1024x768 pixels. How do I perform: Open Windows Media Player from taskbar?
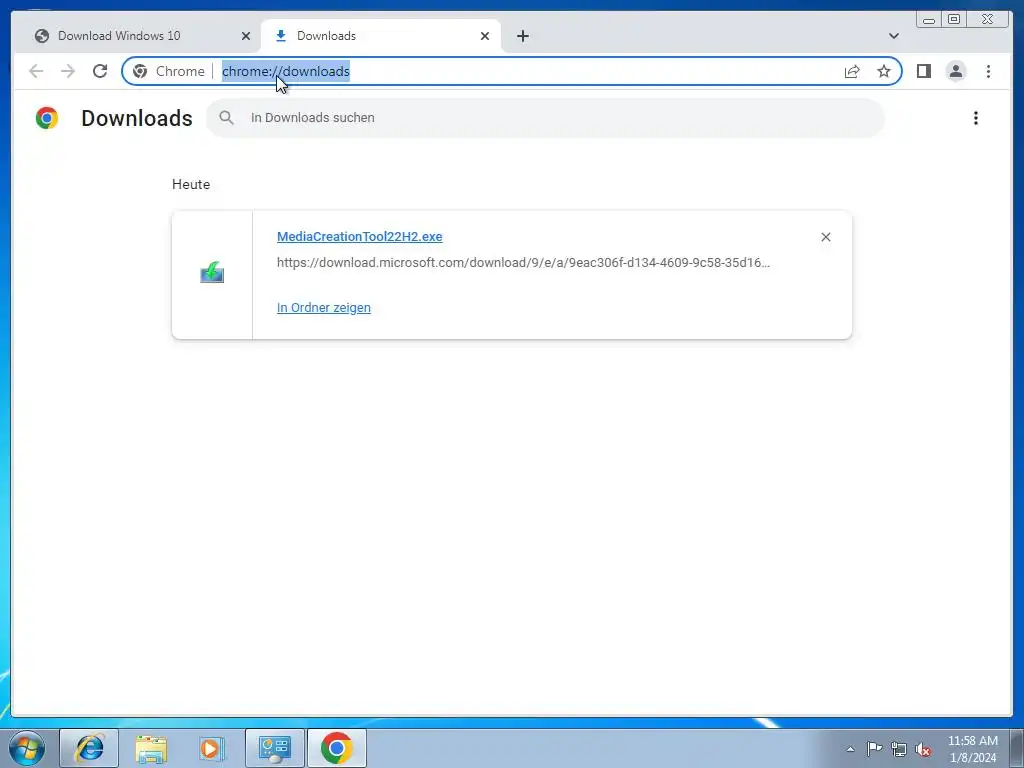coord(212,748)
